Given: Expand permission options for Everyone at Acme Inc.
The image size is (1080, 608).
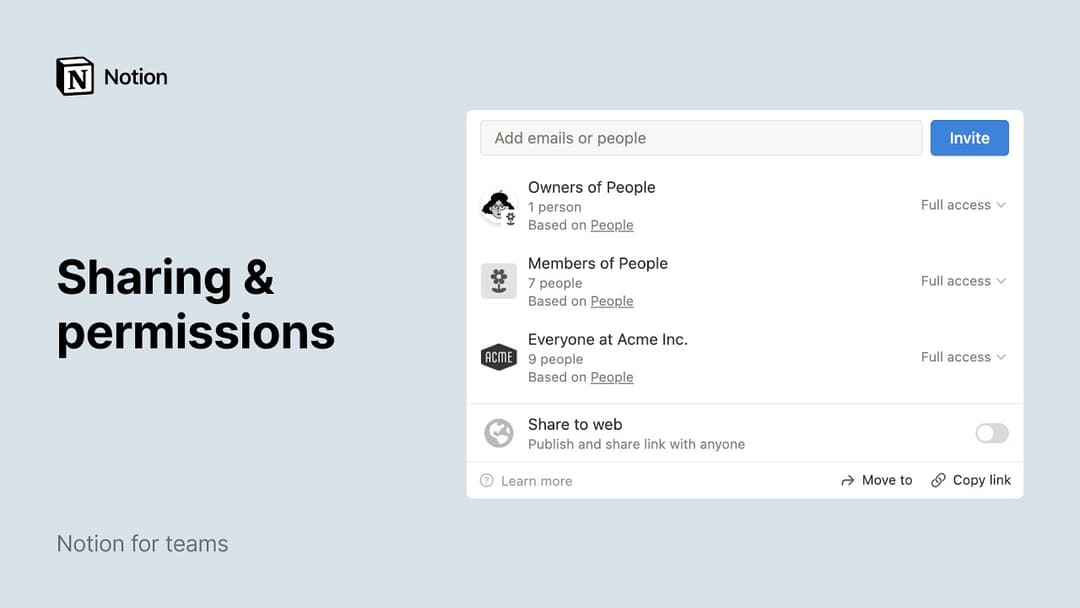Looking at the screenshot, I should [963, 357].
